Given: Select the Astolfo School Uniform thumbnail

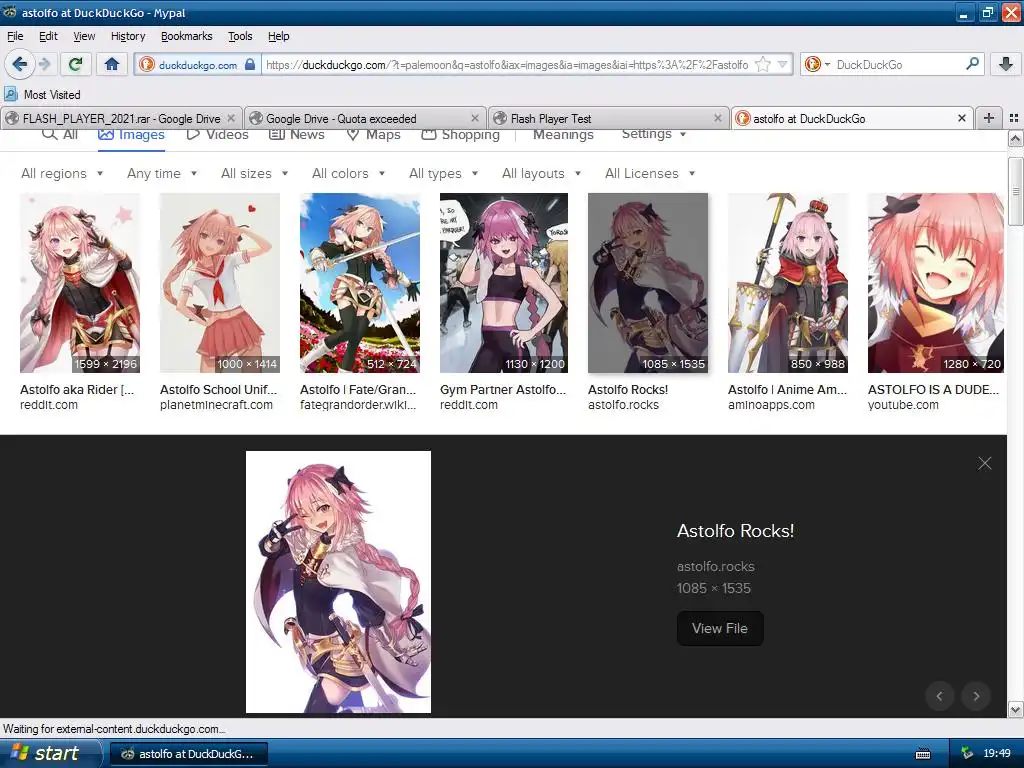Looking at the screenshot, I should coord(220,283).
